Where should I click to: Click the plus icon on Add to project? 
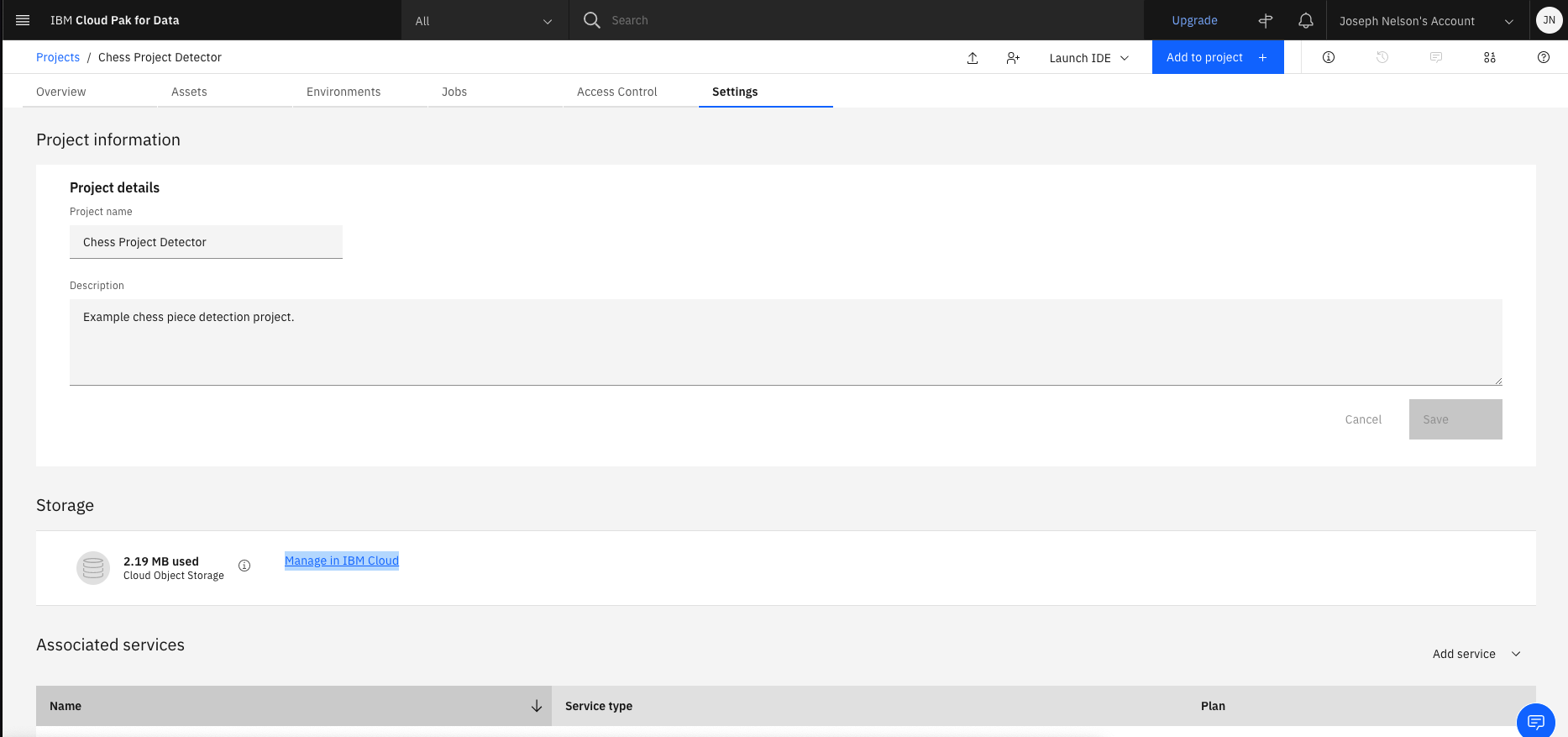[1262, 57]
